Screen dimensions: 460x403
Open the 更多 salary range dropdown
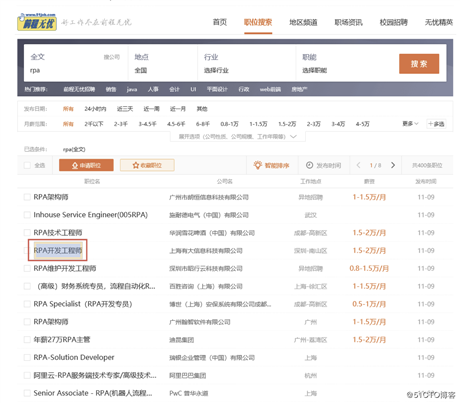(x=410, y=124)
